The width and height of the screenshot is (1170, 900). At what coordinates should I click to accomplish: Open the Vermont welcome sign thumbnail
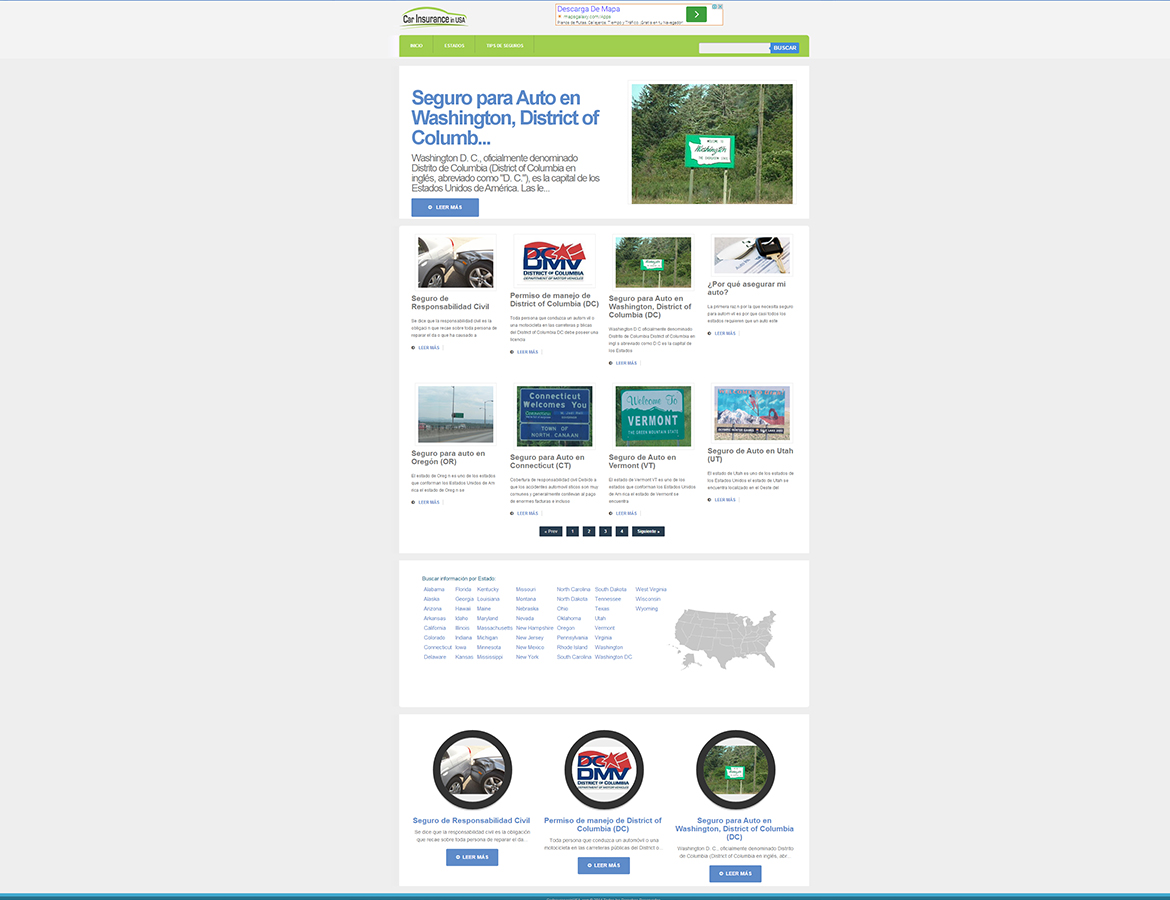652,415
